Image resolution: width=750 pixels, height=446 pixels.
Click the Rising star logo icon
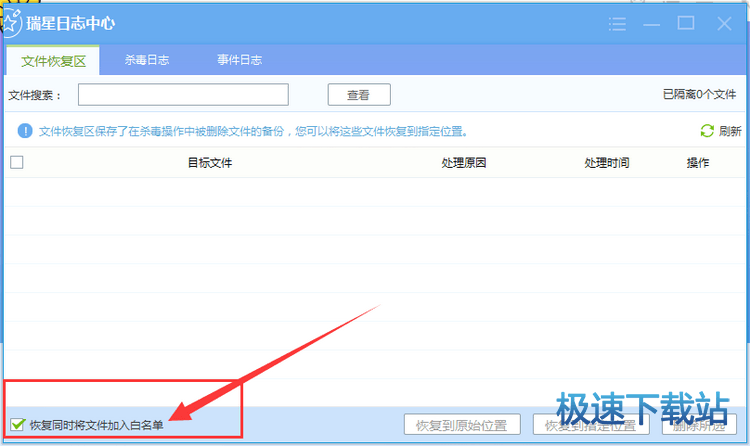tap(11, 22)
